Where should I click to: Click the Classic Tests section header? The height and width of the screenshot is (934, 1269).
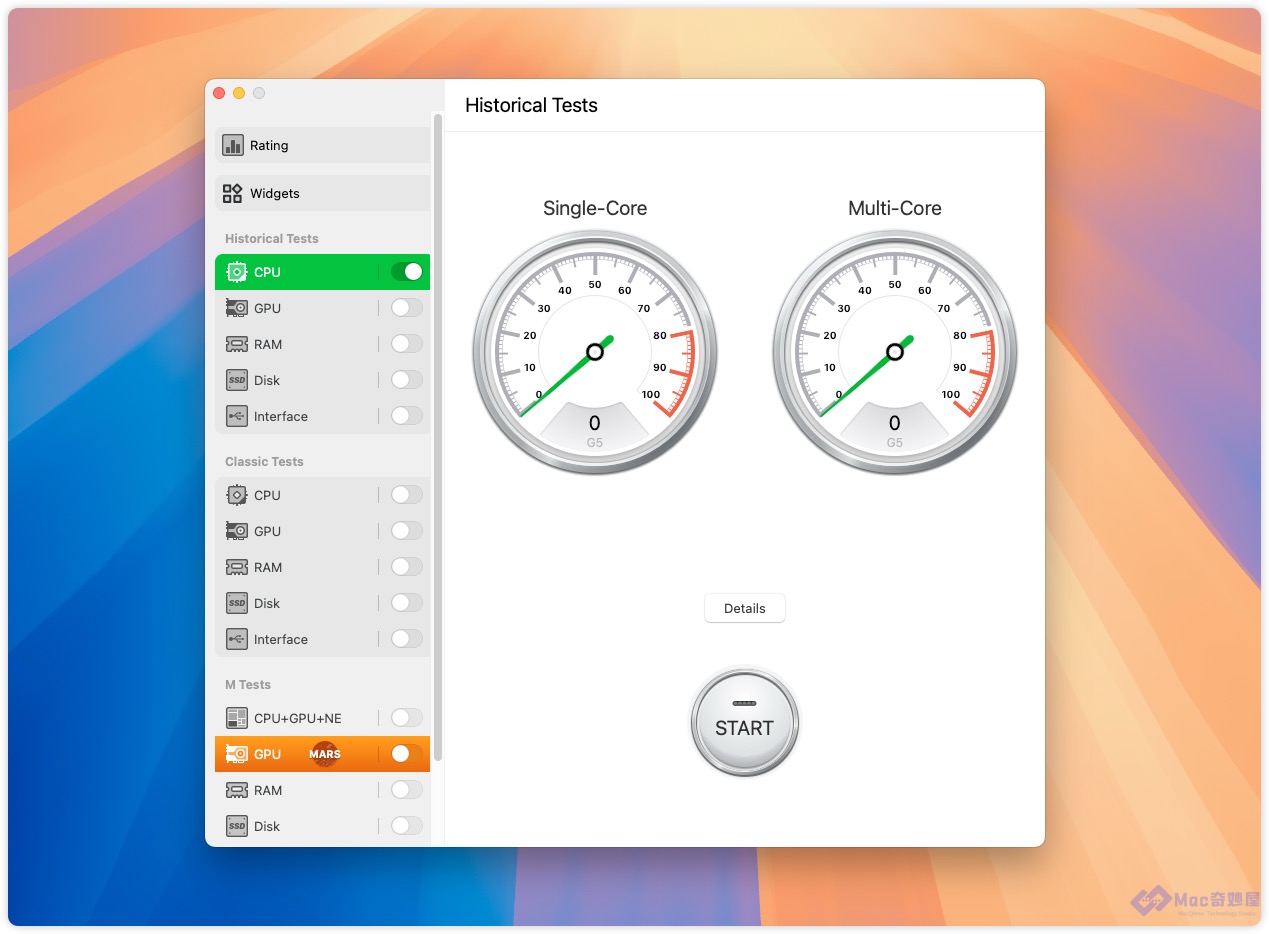click(x=264, y=462)
